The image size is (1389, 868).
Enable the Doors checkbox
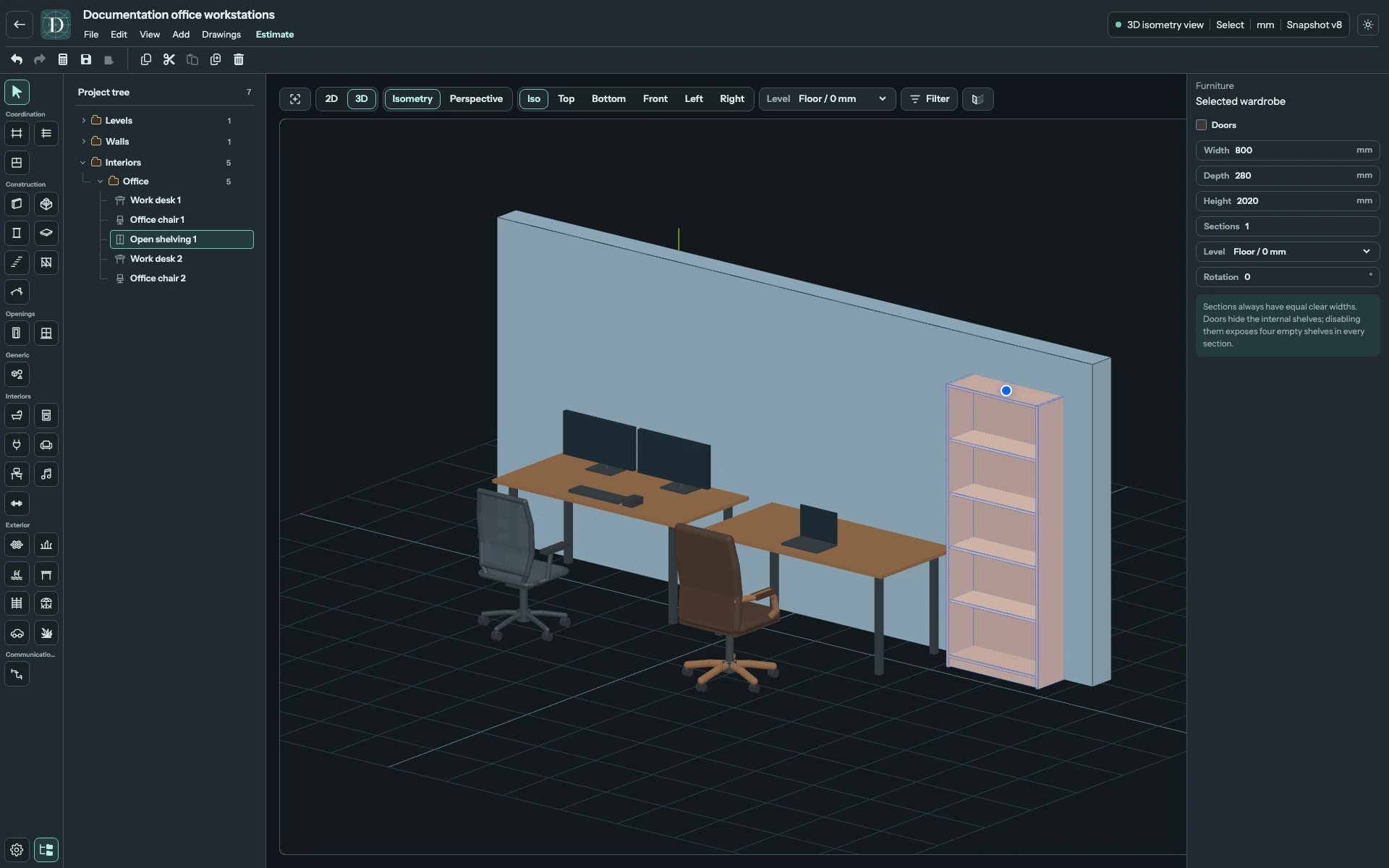1202,125
